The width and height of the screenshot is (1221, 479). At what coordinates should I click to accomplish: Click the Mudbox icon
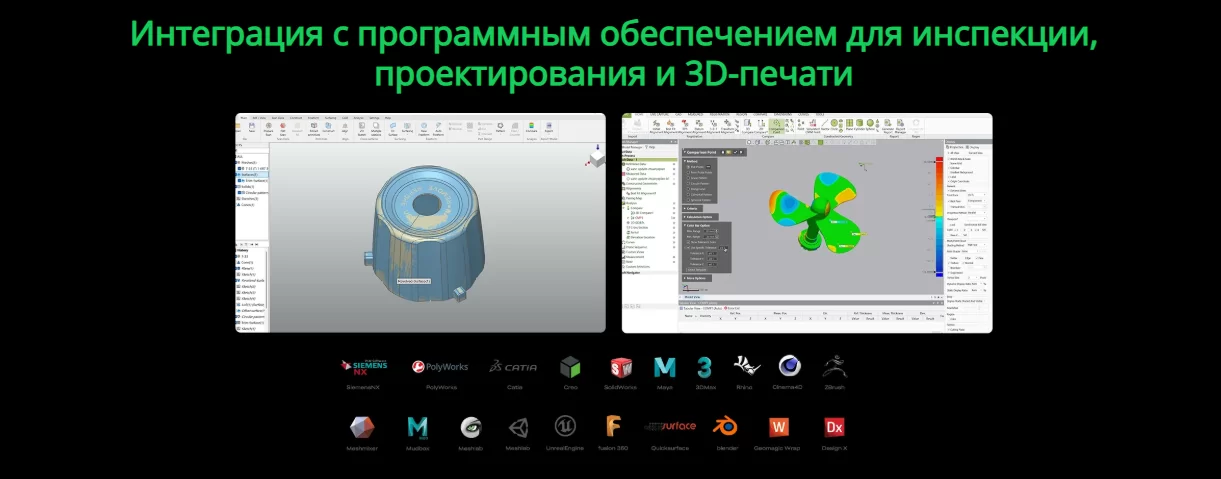[418, 428]
